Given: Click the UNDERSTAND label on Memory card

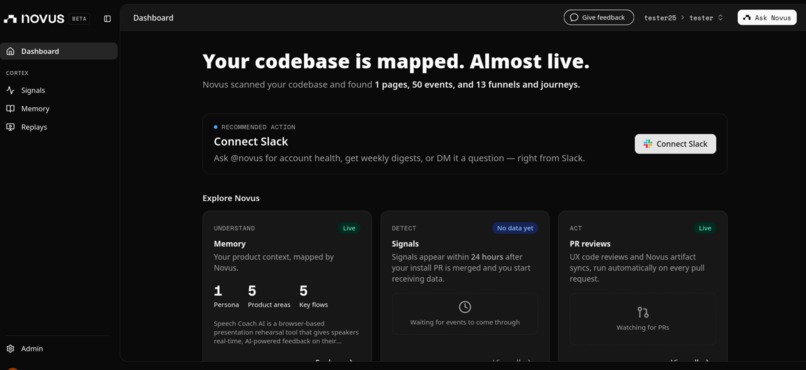Looking at the screenshot, I should click(234, 228).
